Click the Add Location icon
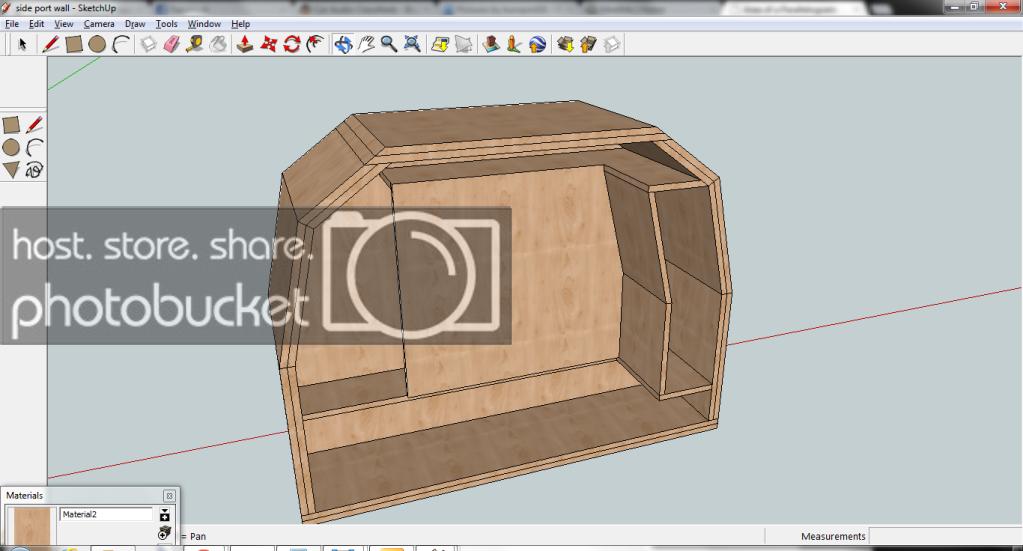This screenshot has width=1023, height=551. 440,44
